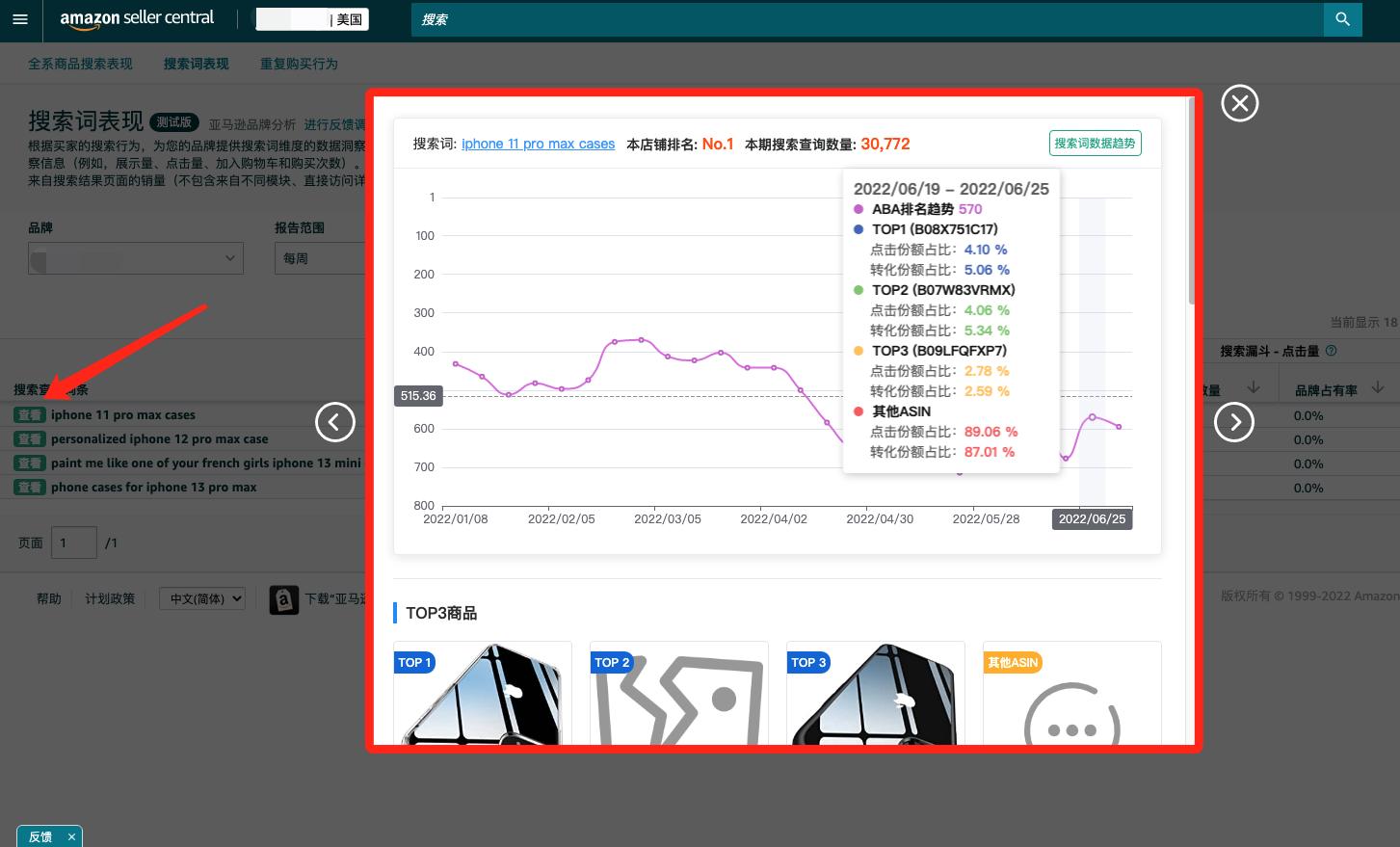Open the 品牌 brand dropdown
The width and height of the screenshot is (1400, 847).
pos(135,258)
